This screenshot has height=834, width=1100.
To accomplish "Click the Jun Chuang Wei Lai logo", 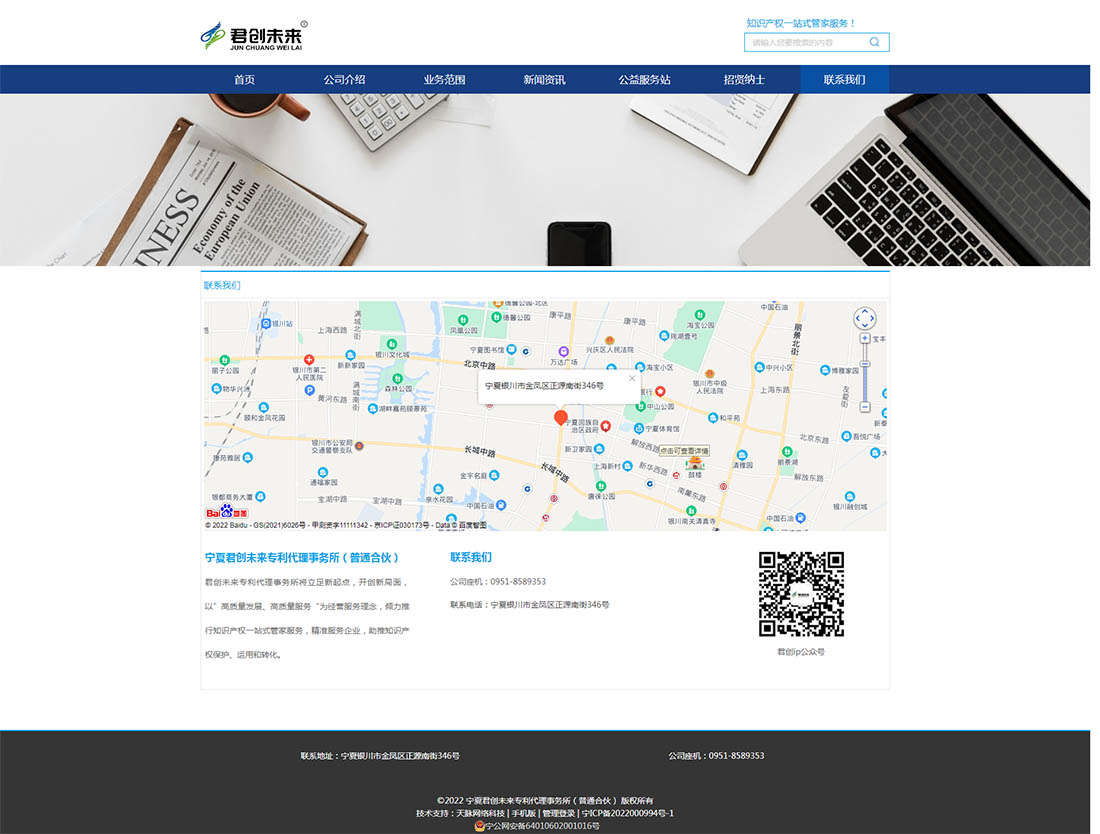I will [254, 36].
